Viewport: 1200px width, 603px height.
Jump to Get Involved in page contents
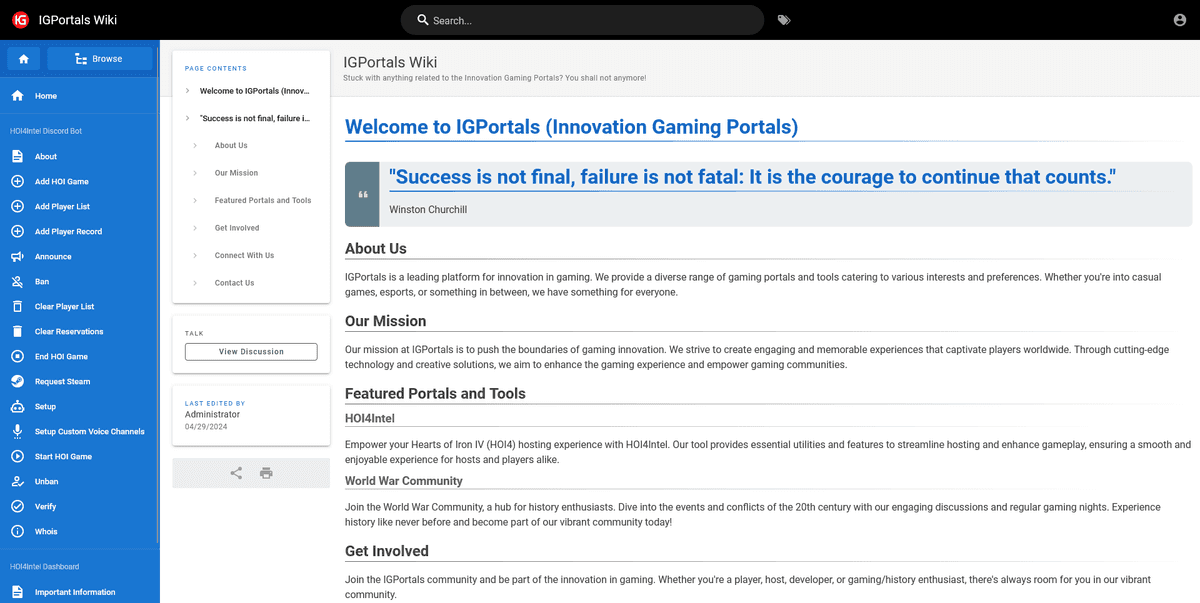coord(237,228)
